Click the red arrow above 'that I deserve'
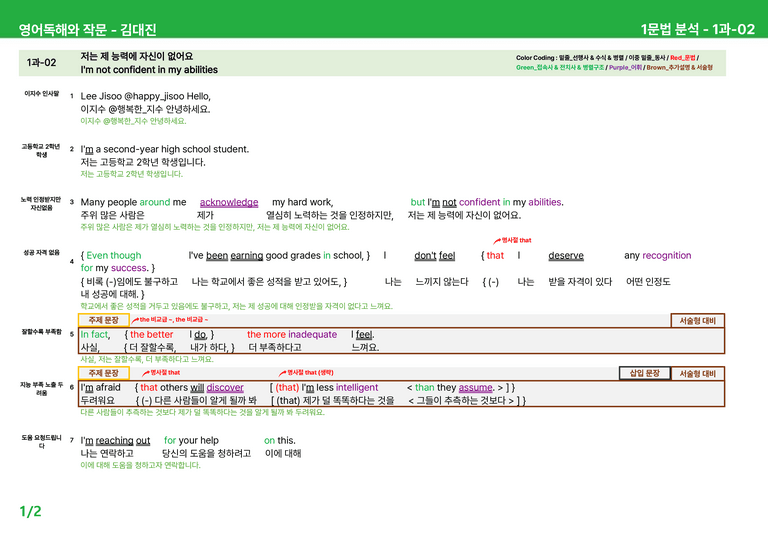 point(497,240)
